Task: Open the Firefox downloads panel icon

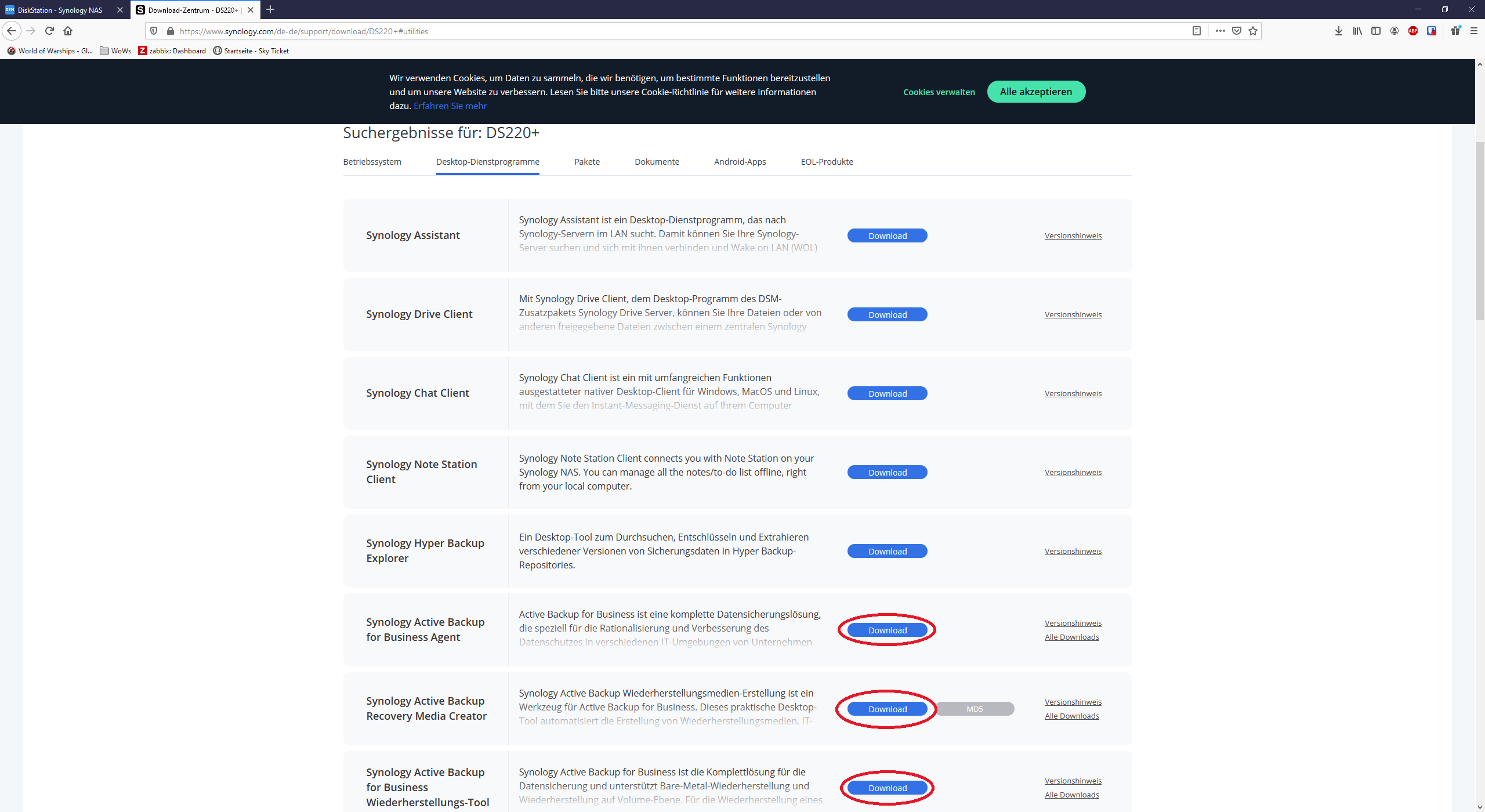Action: pyautogui.click(x=1338, y=31)
